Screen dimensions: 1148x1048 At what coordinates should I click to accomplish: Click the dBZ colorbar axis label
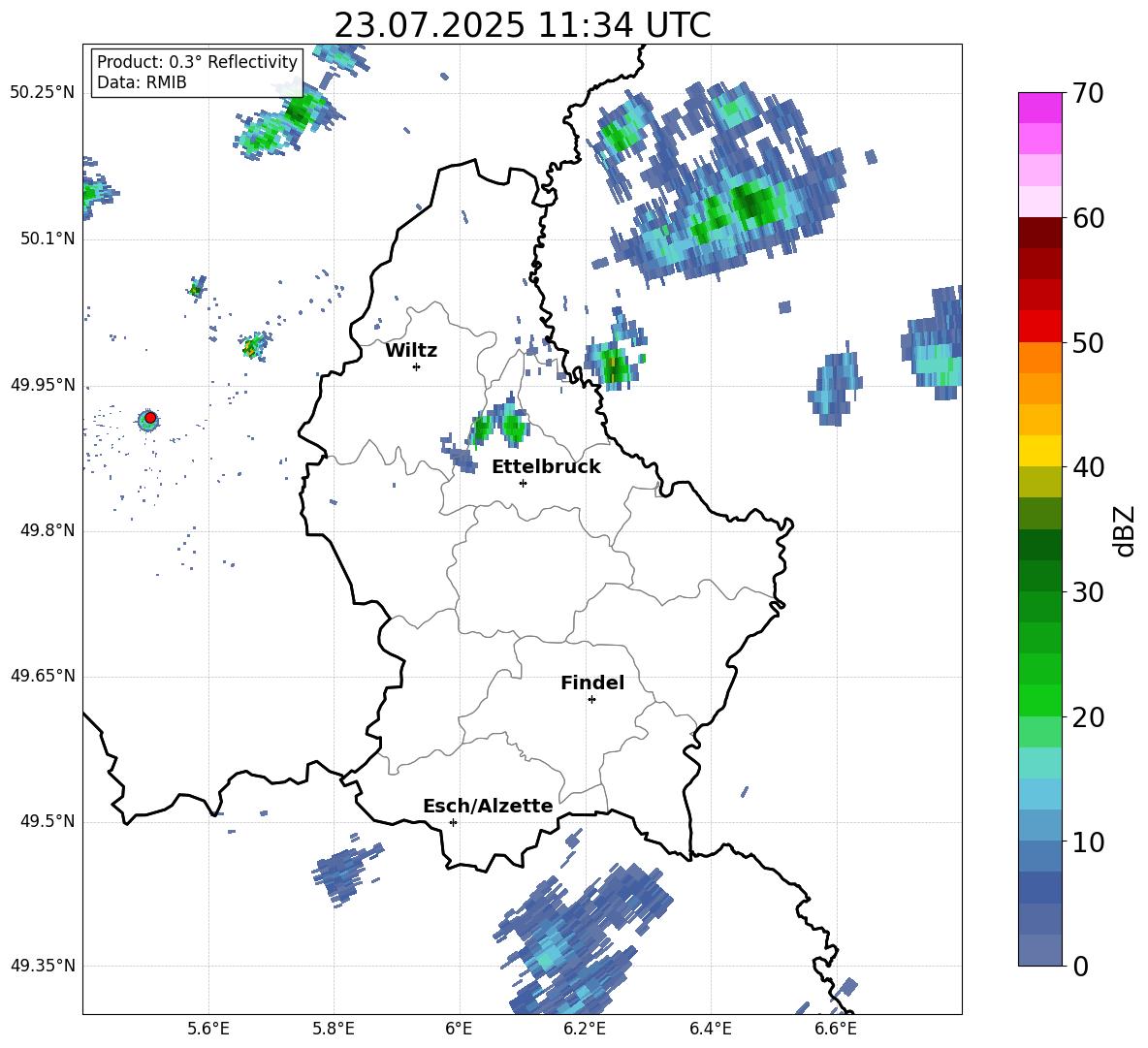[1125, 530]
